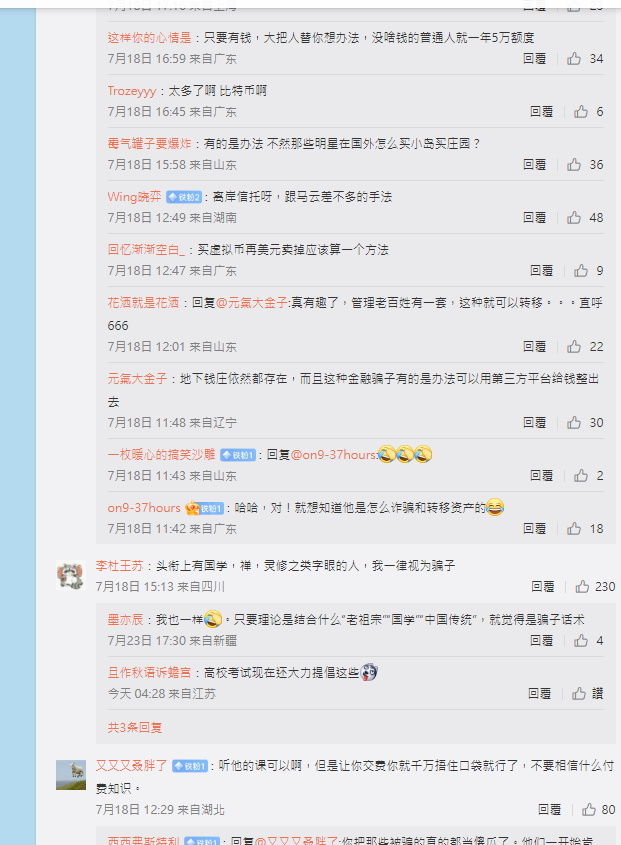Reply to on9-37hours's comment

[x=534, y=529]
